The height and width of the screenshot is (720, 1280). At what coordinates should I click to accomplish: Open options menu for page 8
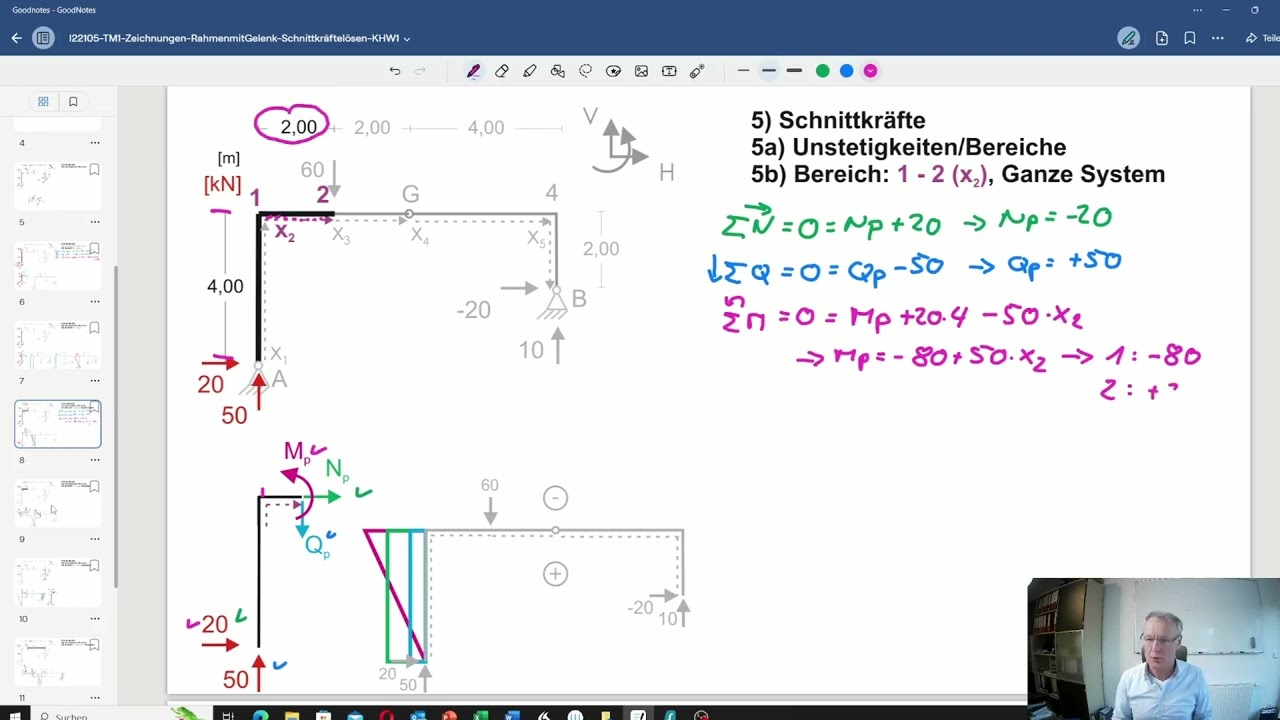tap(95, 460)
